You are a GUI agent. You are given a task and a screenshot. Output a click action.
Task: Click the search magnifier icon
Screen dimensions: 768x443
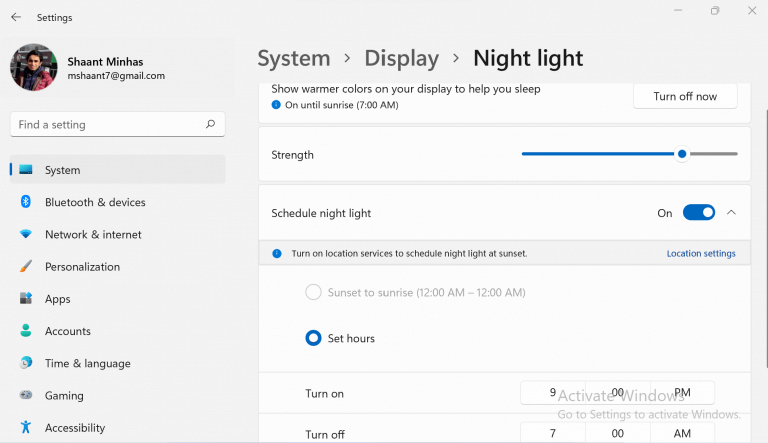coord(210,125)
